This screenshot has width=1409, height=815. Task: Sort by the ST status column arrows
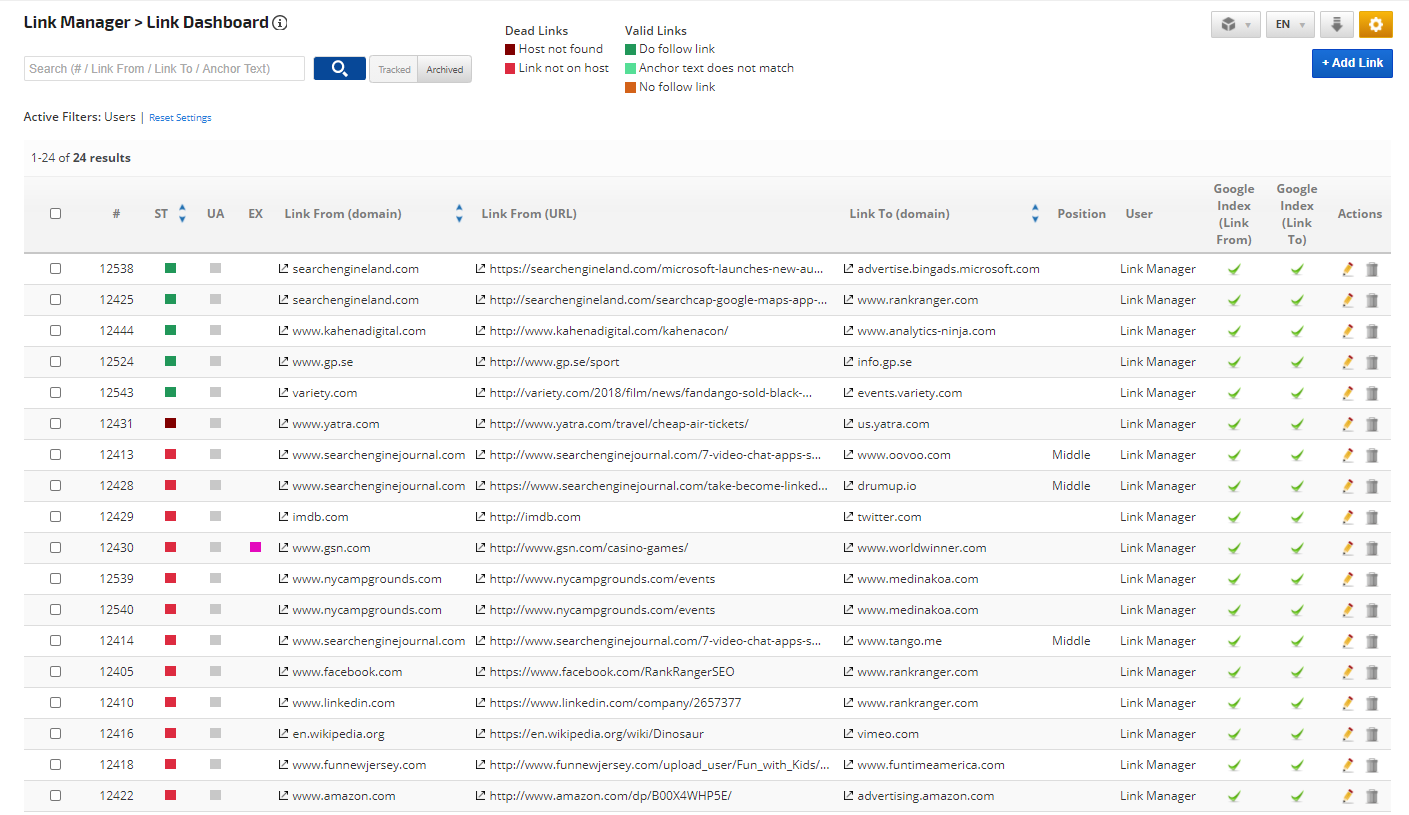click(182, 213)
